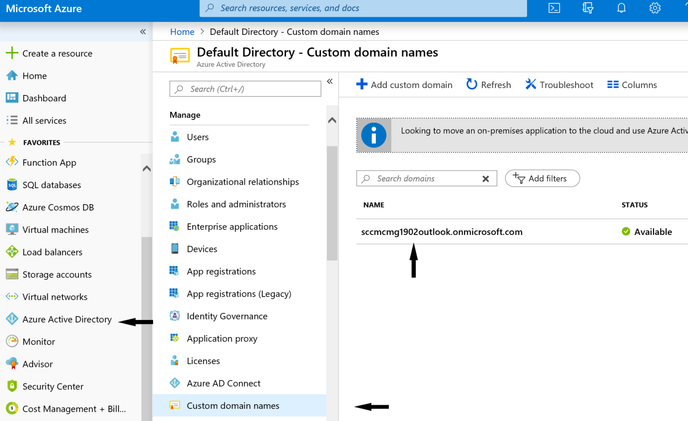Click up arrow of favorites scrollbar
Image resolution: width=688 pixels, height=421 pixels.
pyautogui.click(x=147, y=169)
